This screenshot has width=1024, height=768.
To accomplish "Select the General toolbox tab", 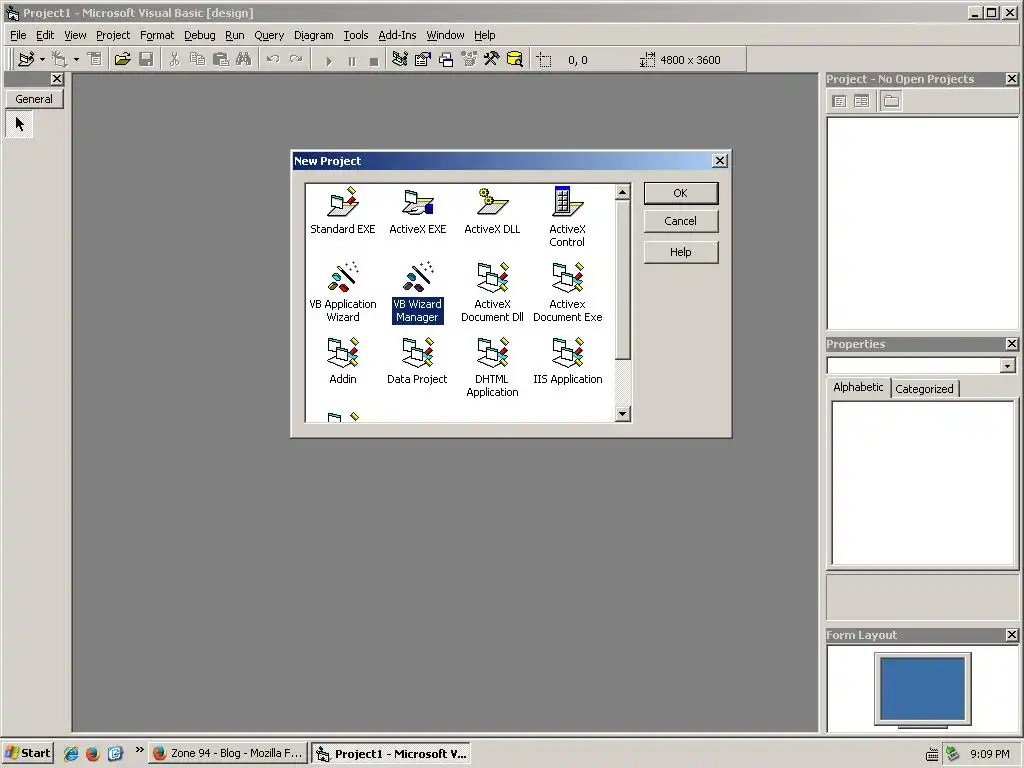I will (34, 99).
